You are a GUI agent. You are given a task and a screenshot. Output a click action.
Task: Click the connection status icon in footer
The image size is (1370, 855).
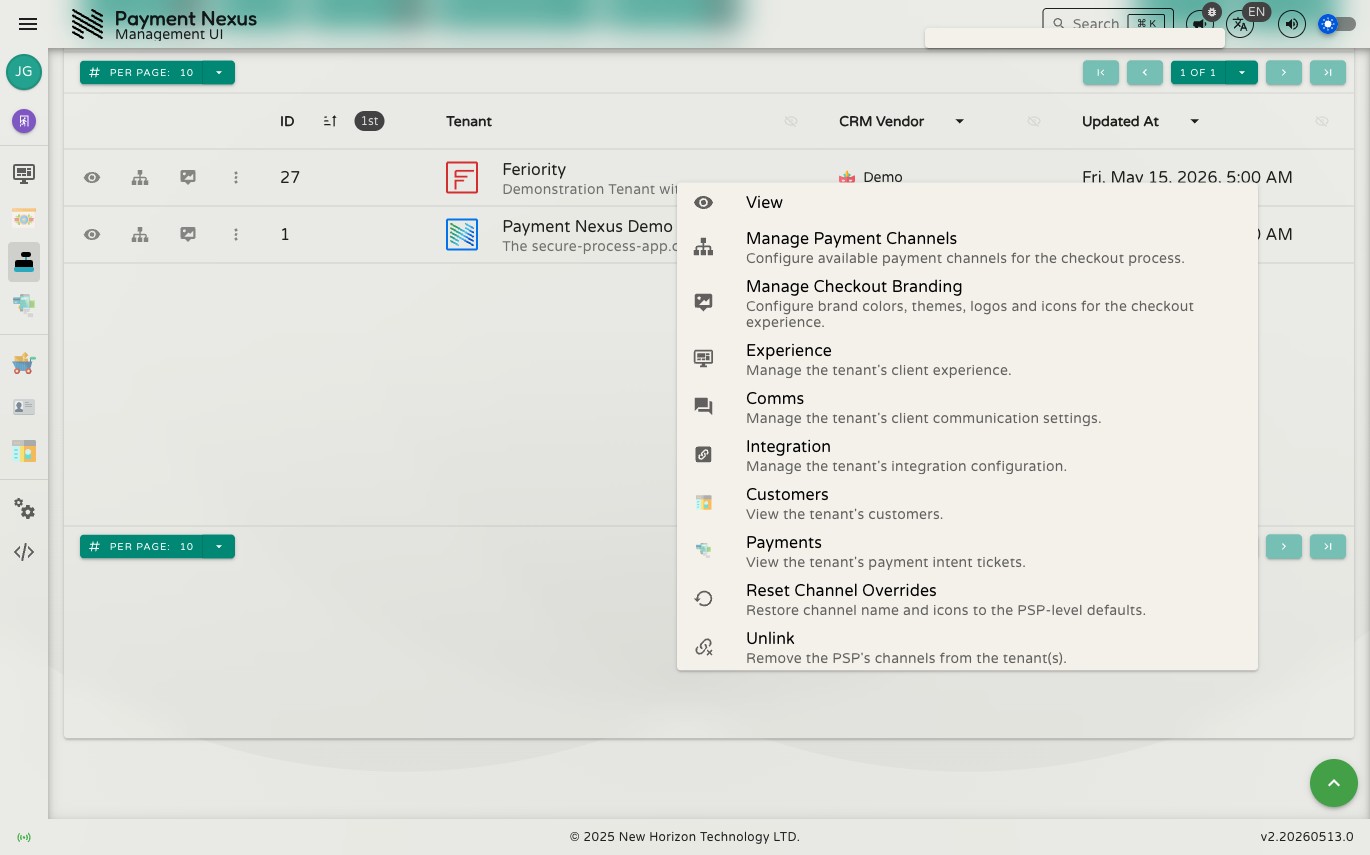pos(24,837)
